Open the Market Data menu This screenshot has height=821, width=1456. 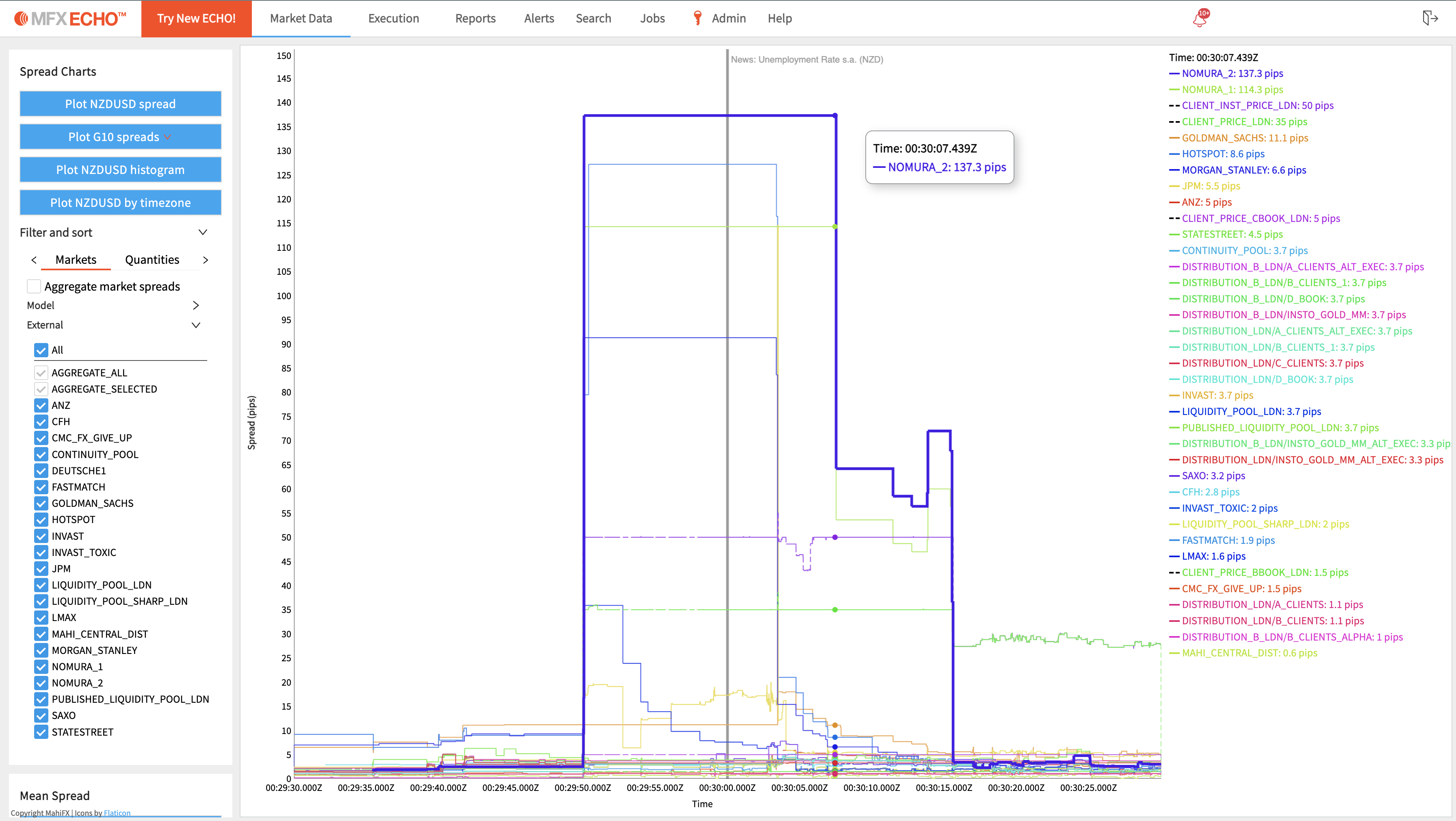[301, 19]
